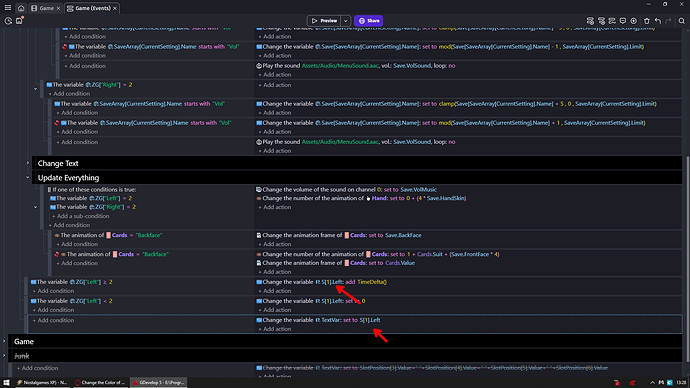Close the Game (Events) tab
The image size is (690, 388).
pos(115,8)
